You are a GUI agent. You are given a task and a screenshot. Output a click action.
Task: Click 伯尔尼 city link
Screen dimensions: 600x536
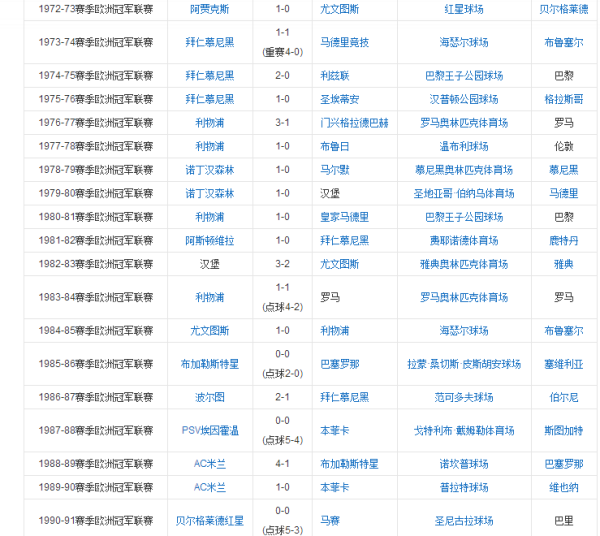(x=564, y=397)
